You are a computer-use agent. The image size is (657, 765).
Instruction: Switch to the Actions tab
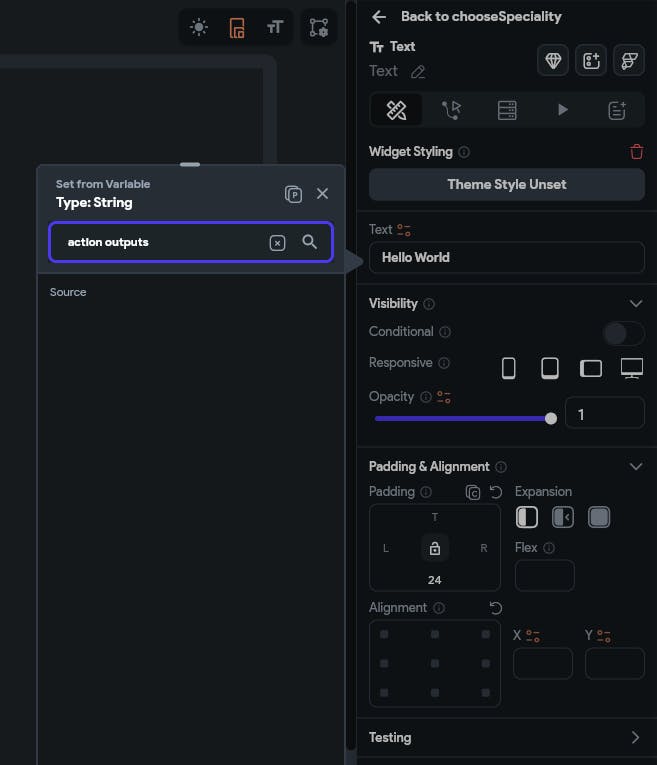(x=452, y=110)
